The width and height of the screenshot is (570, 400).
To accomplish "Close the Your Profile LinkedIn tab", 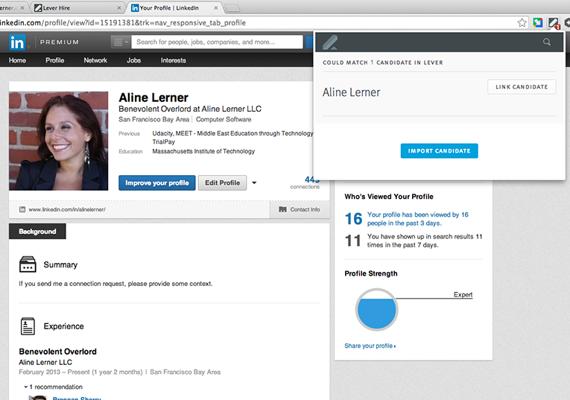I will click(216, 8).
